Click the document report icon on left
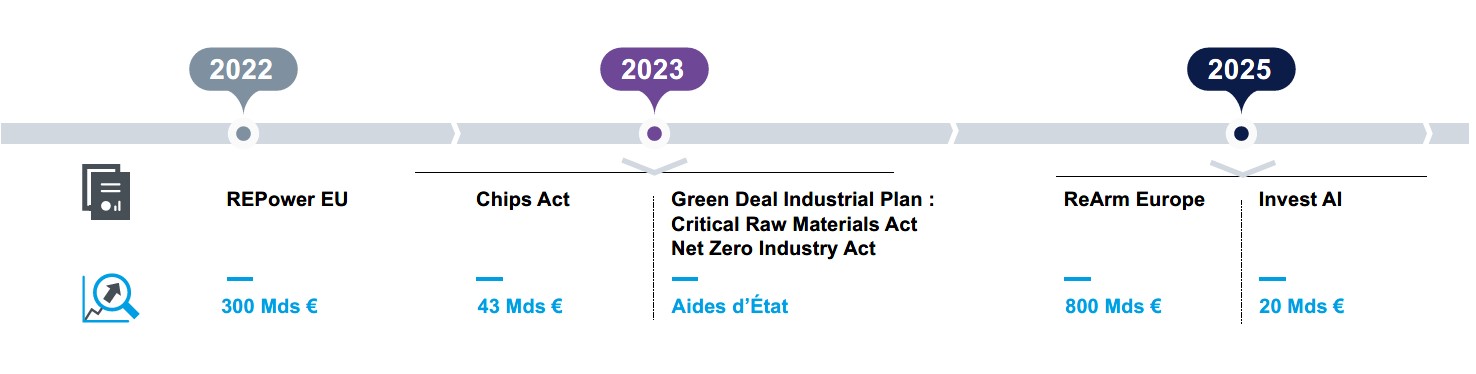Screen dimensions: 1476x374 106,192
